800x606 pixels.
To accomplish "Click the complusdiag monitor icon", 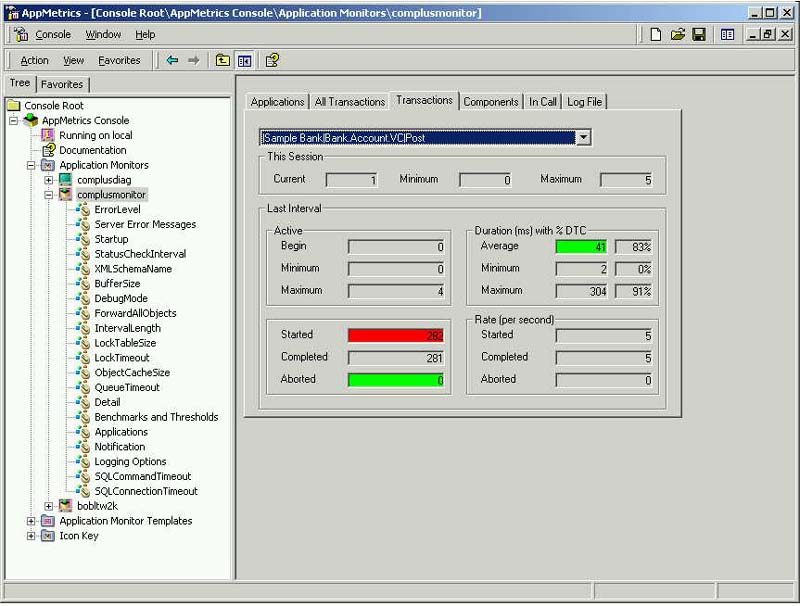I will [x=65, y=180].
